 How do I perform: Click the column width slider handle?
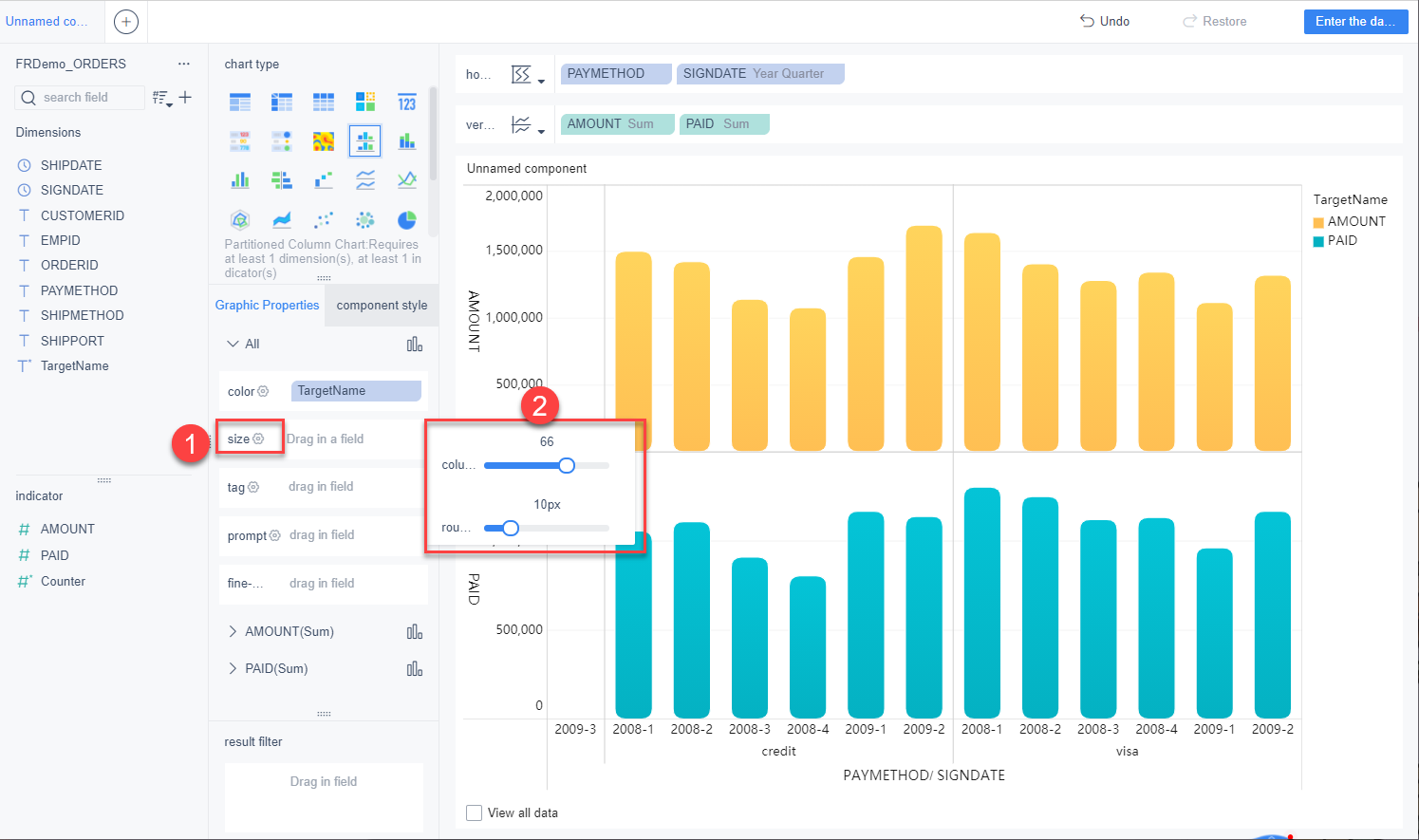coord(567,465)
